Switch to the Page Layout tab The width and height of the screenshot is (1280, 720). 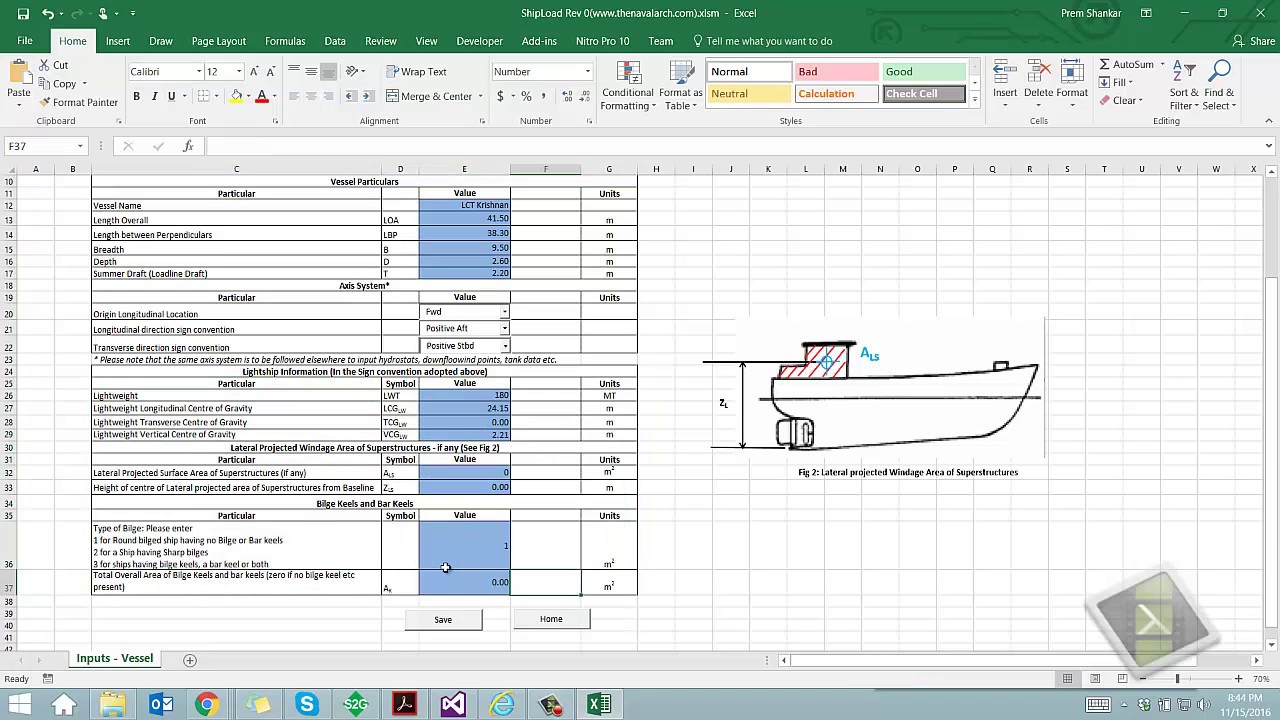[x=218, y=41]
